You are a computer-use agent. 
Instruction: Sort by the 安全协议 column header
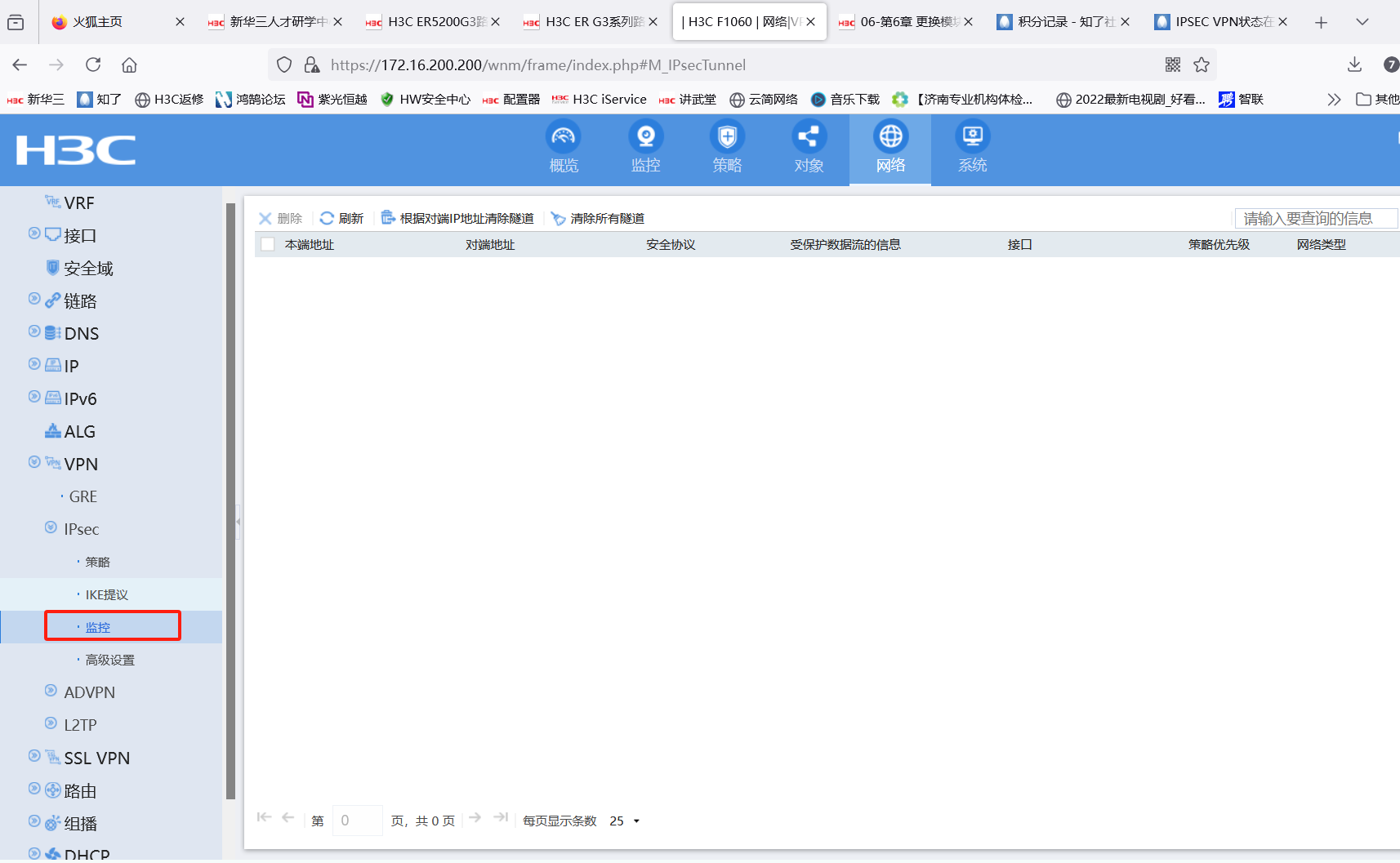(671, 244)
